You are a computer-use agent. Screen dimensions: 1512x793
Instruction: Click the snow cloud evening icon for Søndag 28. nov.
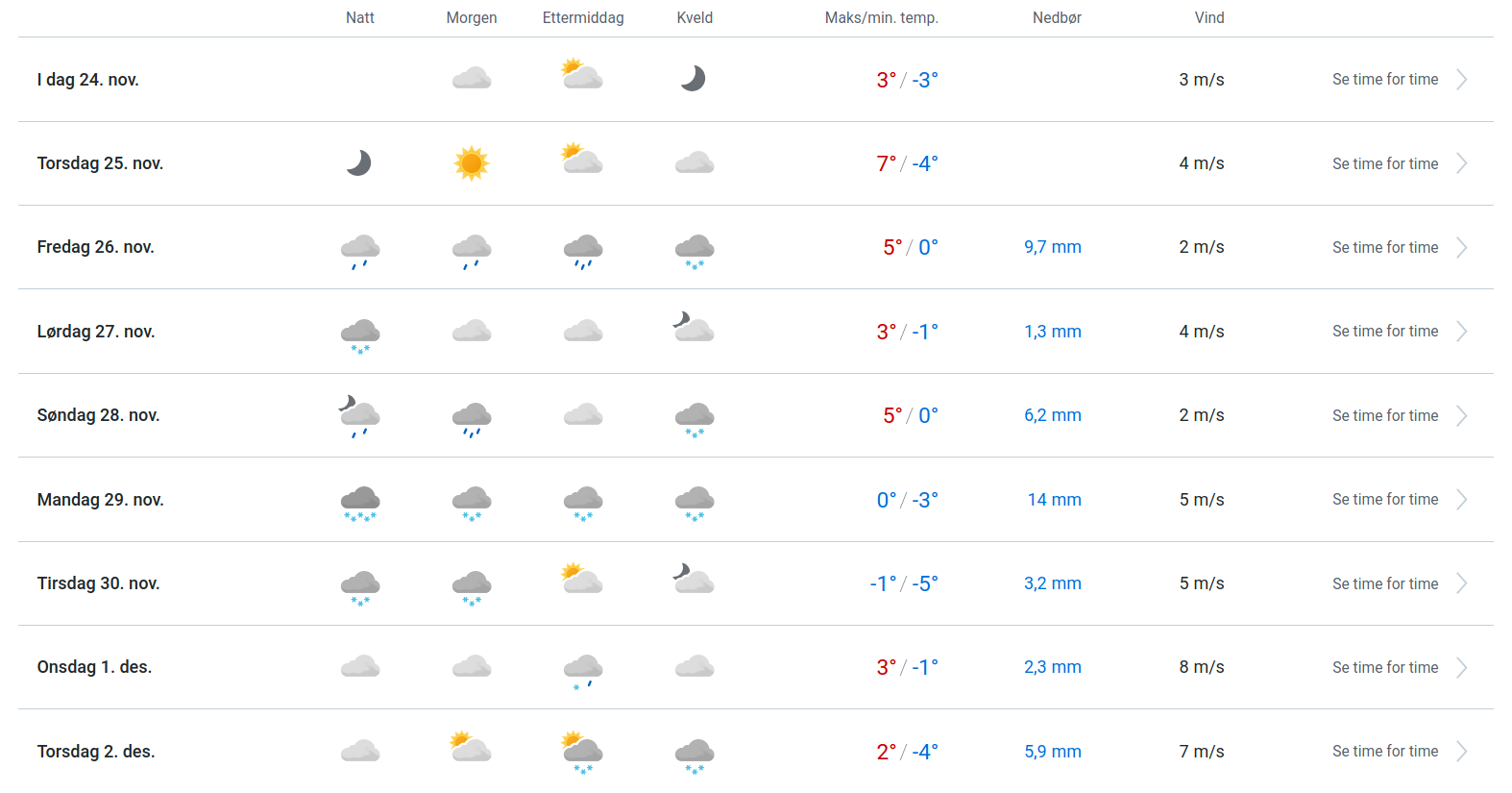pyautogui.click(x=695, y=419)
